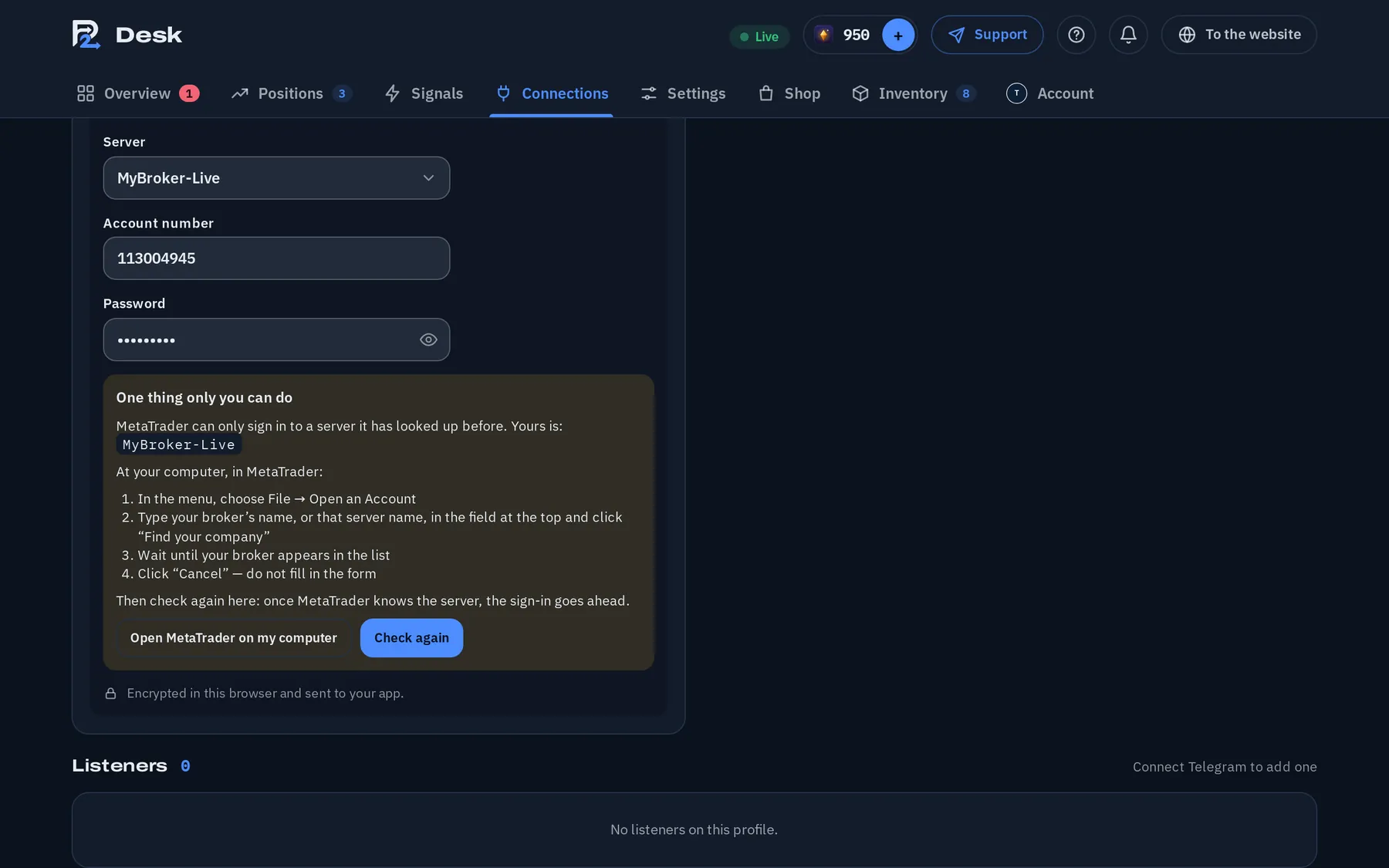Click No listeners on this profile text
Image resolution: width=1389 pixels, height=868 pixels.
[694, 829]
